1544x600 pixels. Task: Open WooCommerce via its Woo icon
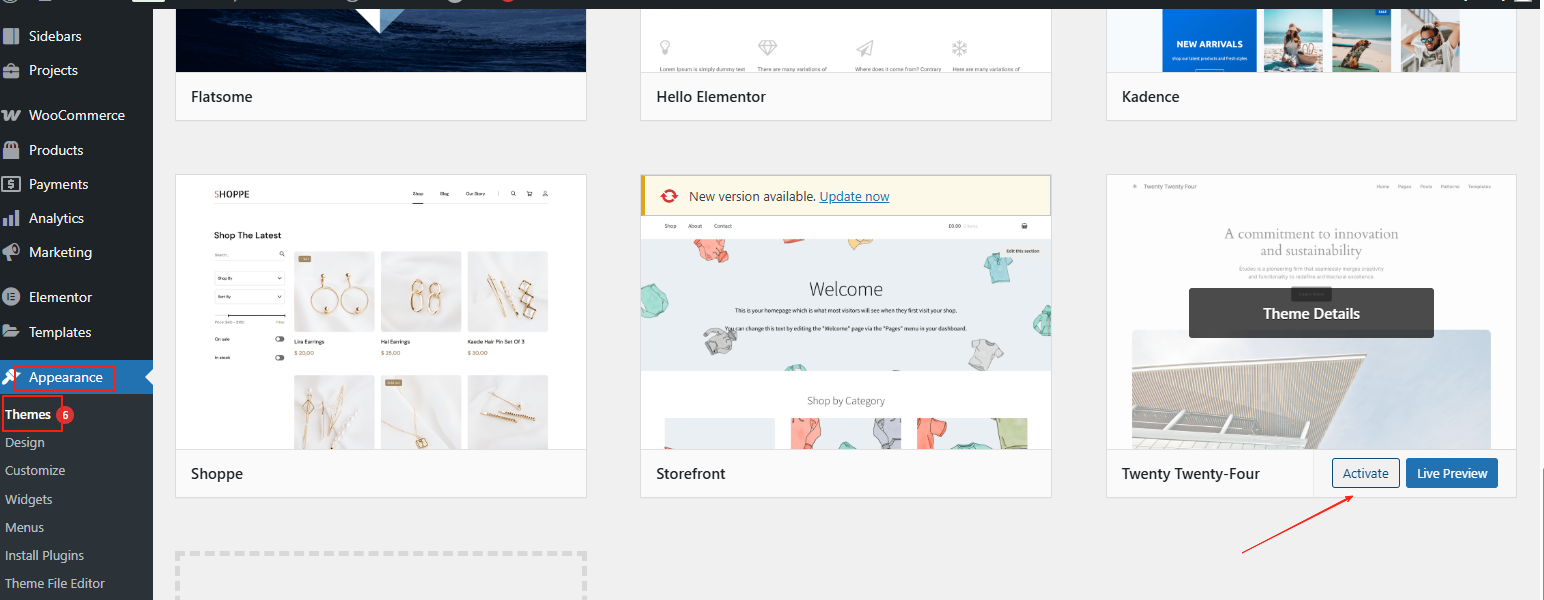[x=11, y=115]
